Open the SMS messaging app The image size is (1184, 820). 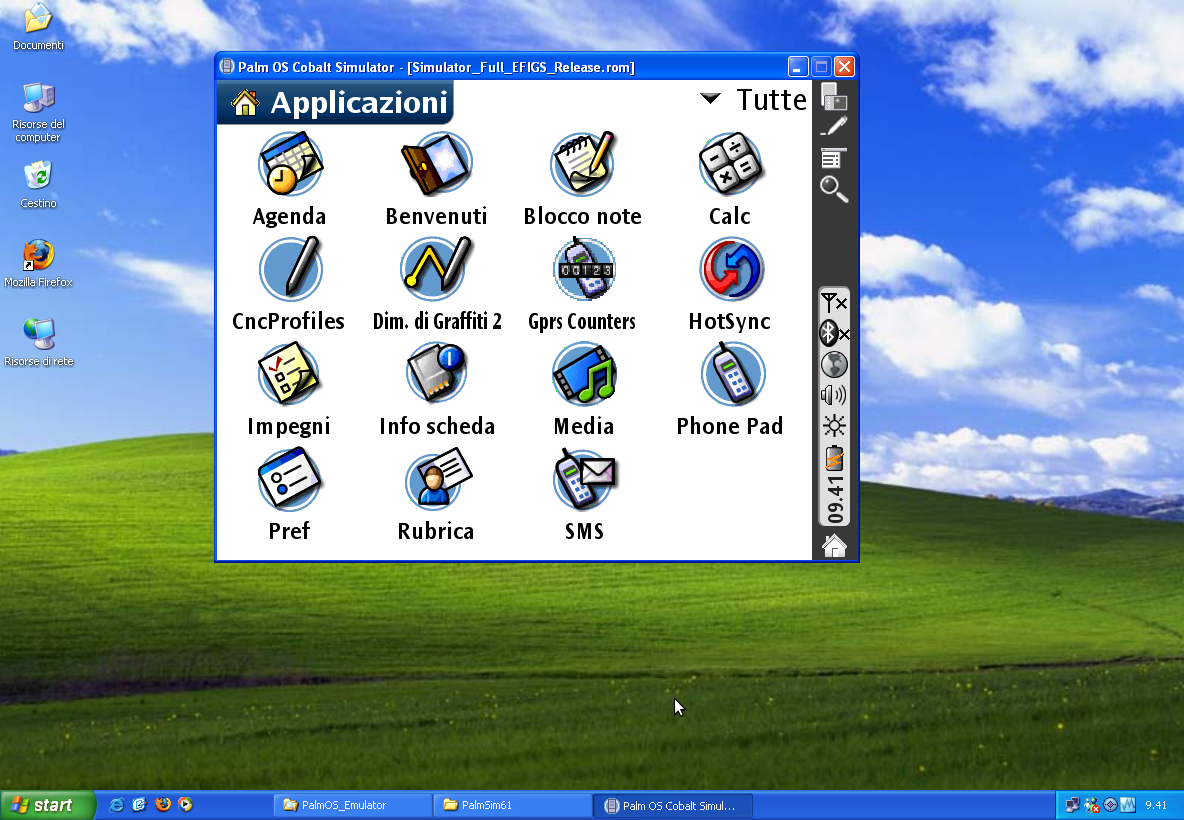pyautogui.click(x=584, y=479)
